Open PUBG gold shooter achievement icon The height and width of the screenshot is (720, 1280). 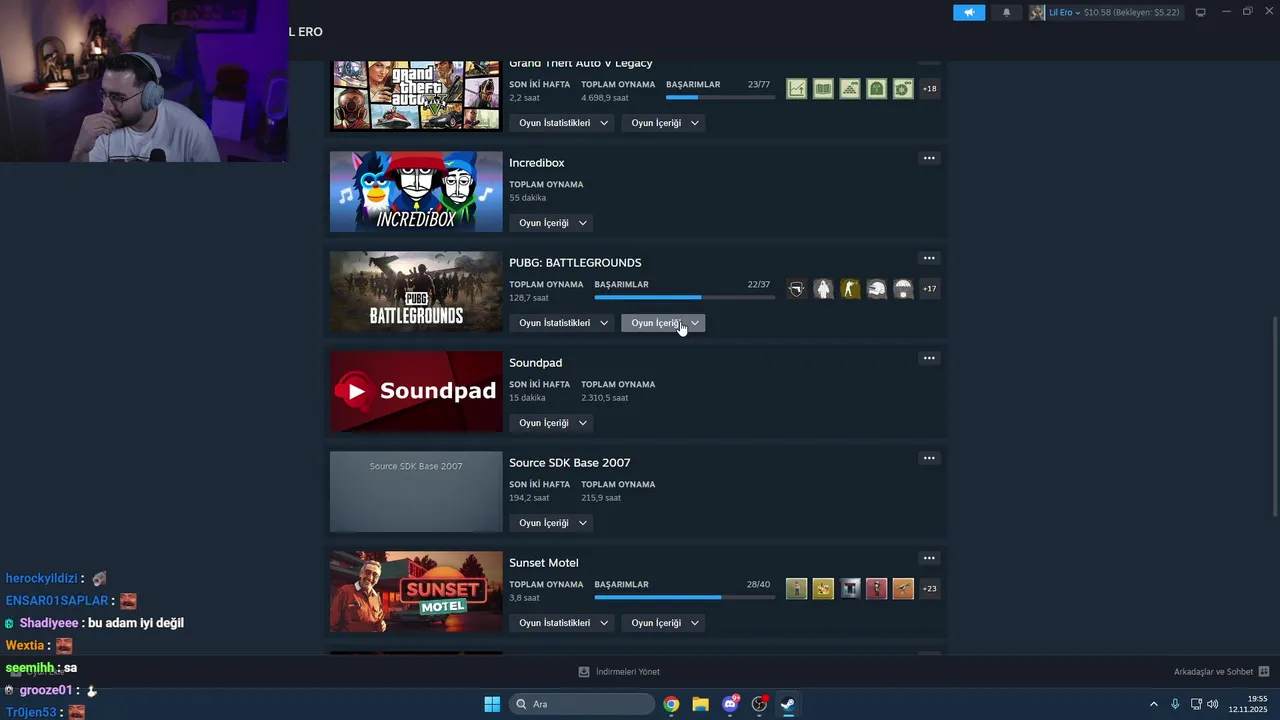(x=850, y=289)
